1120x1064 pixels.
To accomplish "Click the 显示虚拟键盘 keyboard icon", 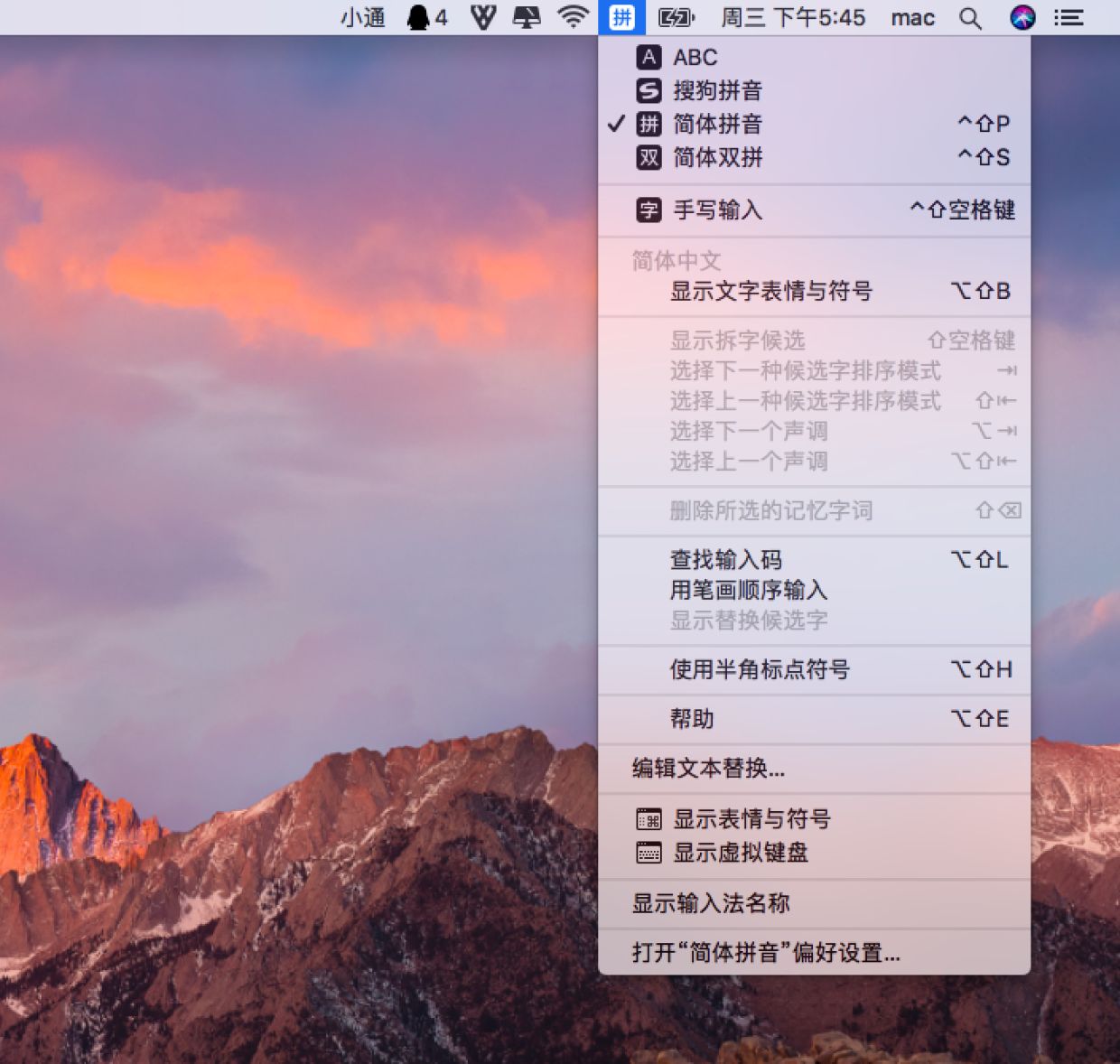I will click(x=649, y=852).
